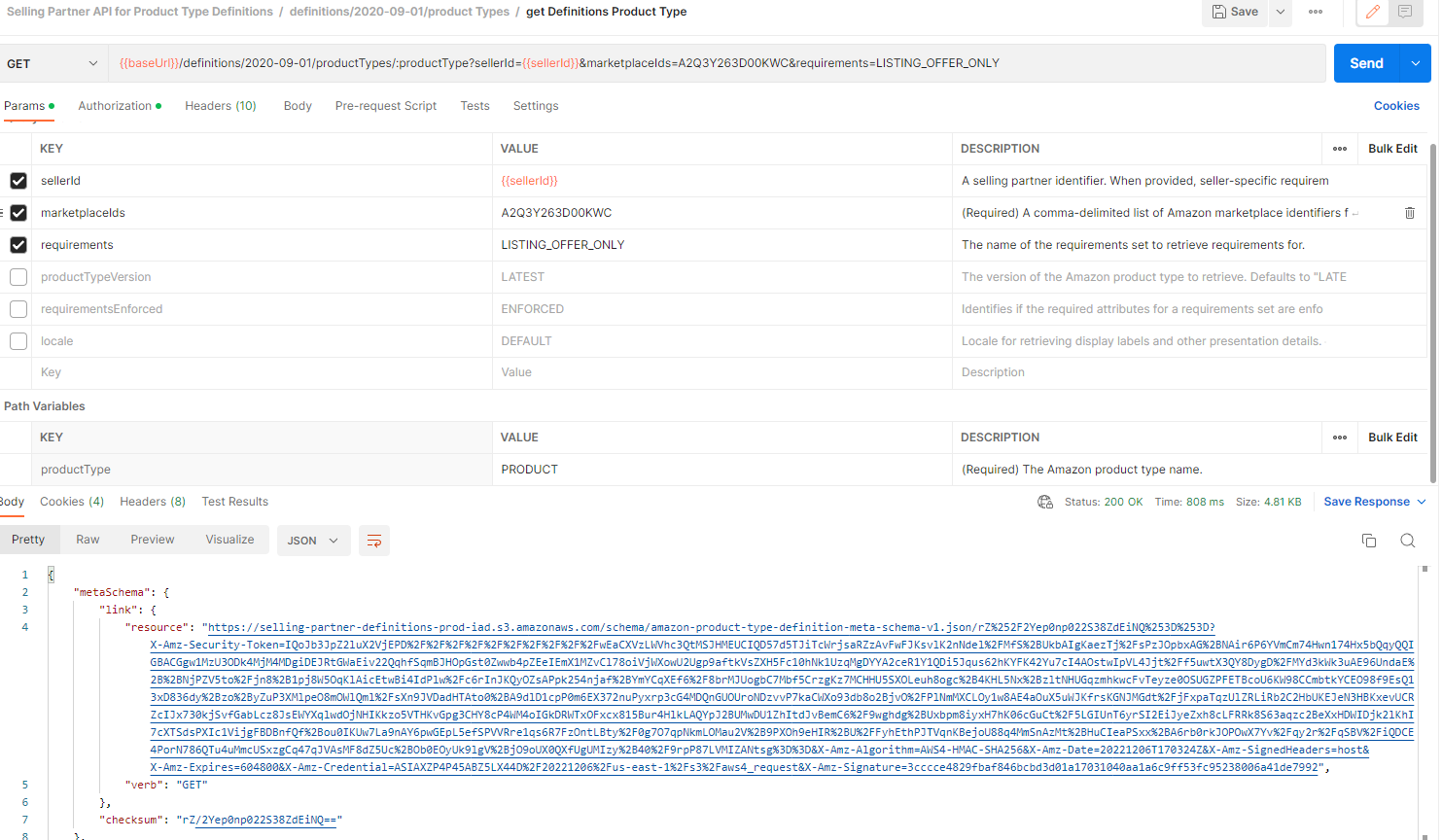1442x840 pixels.
Task: Open the response Cookies (4) tab
Action: click(72, 502)
